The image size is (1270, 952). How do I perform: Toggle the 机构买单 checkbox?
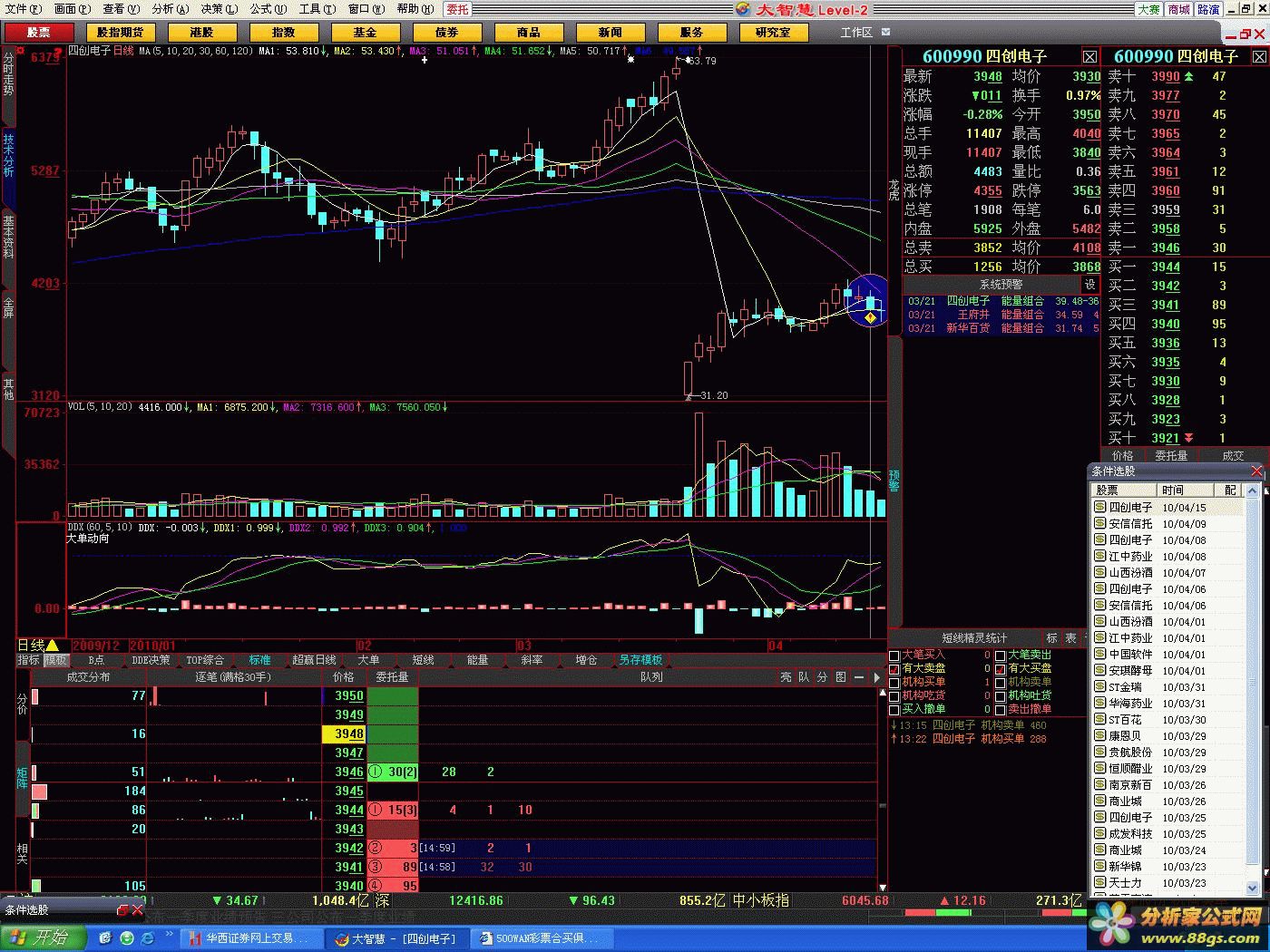tap(895, 683)
